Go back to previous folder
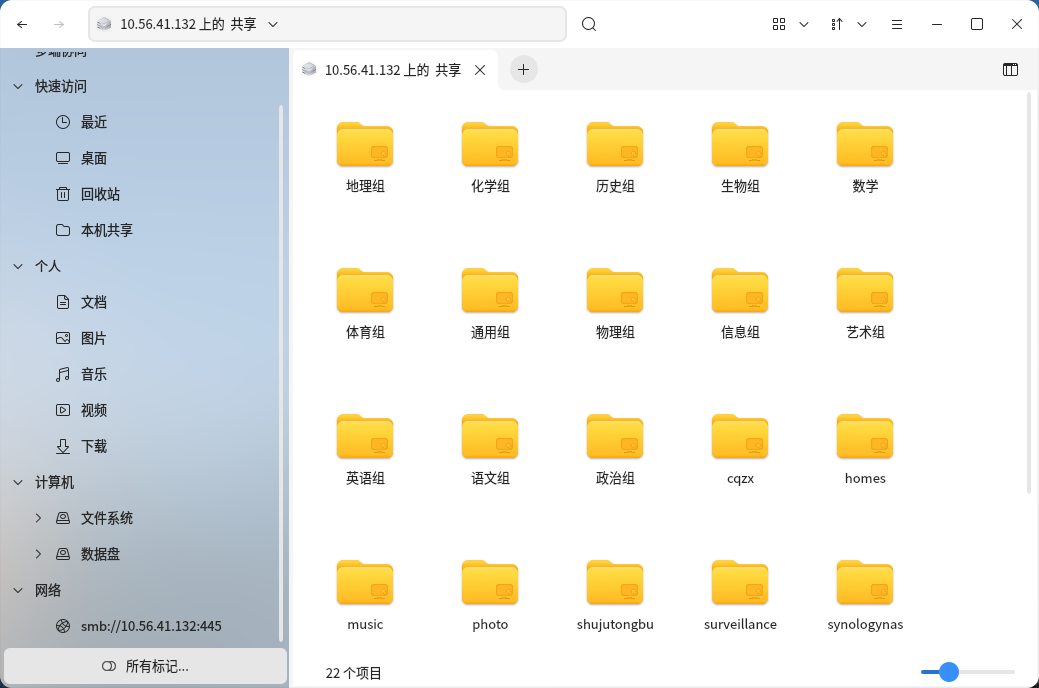The width and height of the screenshot is (1039, 688). point(22,25)
